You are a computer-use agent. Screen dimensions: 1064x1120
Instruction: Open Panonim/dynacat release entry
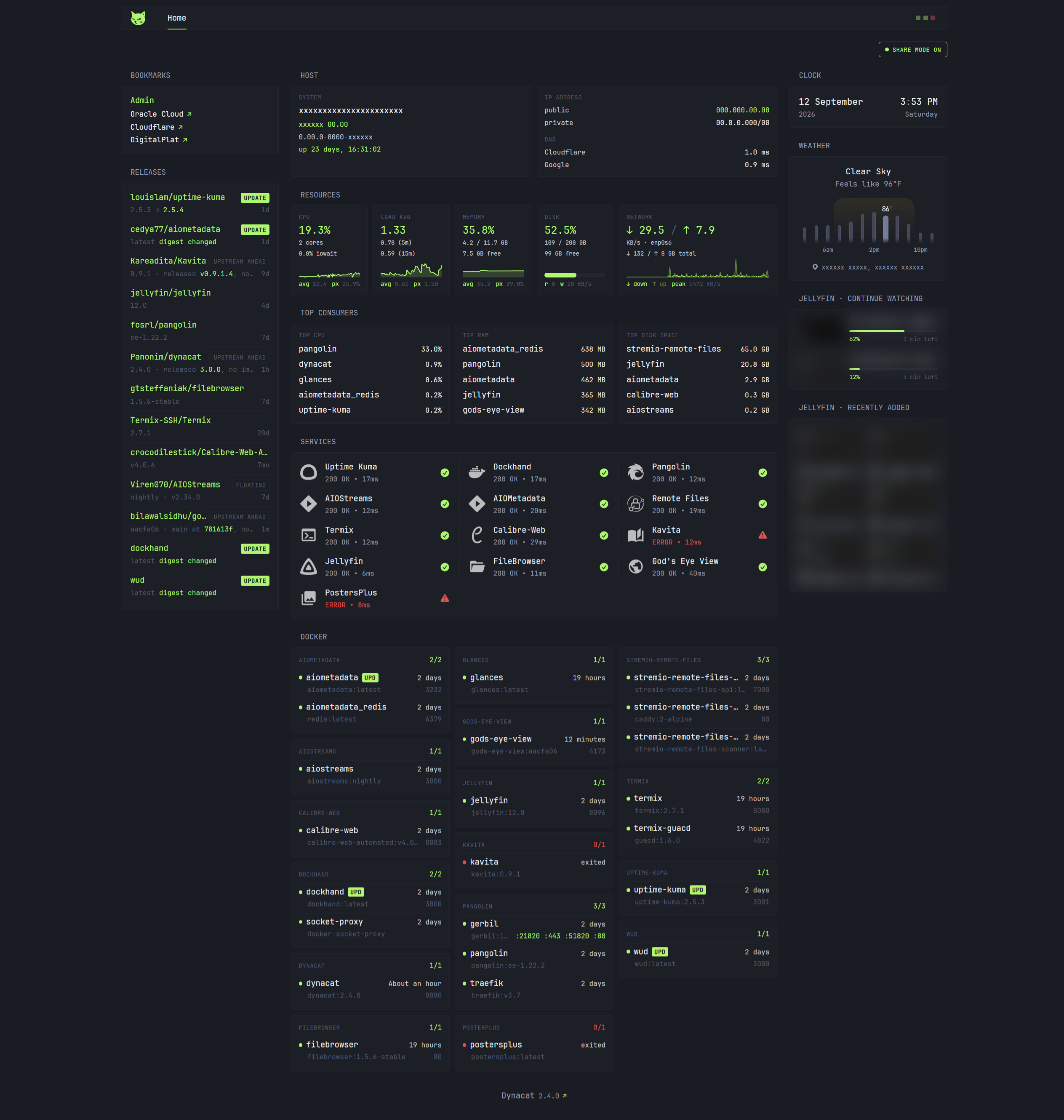[165, 357]
